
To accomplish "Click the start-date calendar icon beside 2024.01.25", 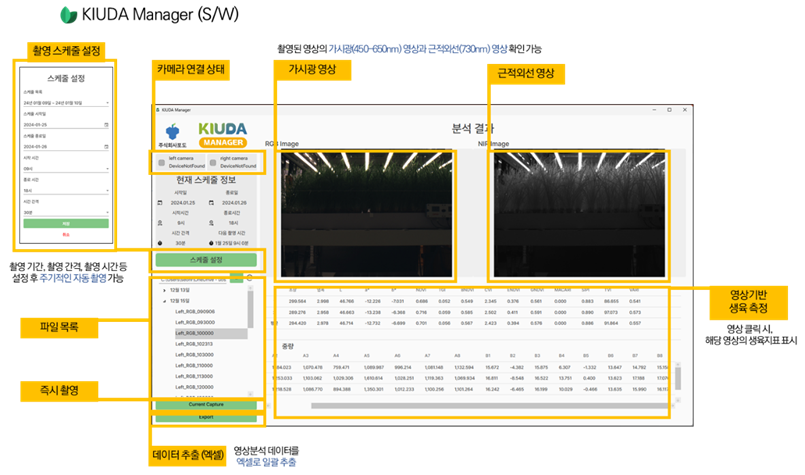I will [x=160, y=203].
